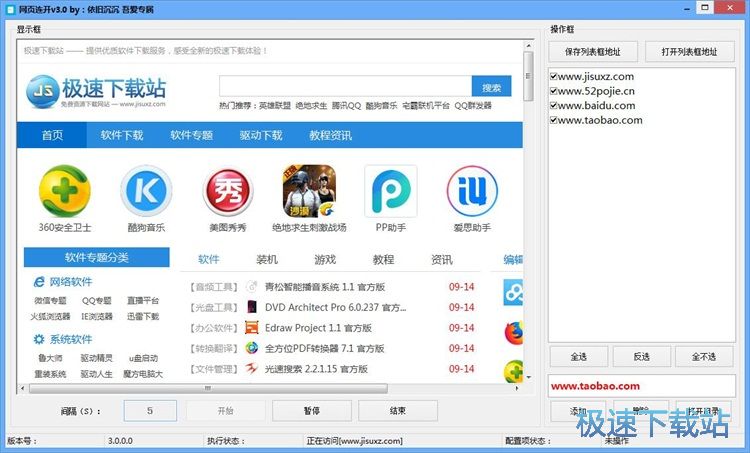Viewport: 750px width, 453px height.
Task: Click the vertical scrollbar thumb of webpage
Action: (529, 77)
